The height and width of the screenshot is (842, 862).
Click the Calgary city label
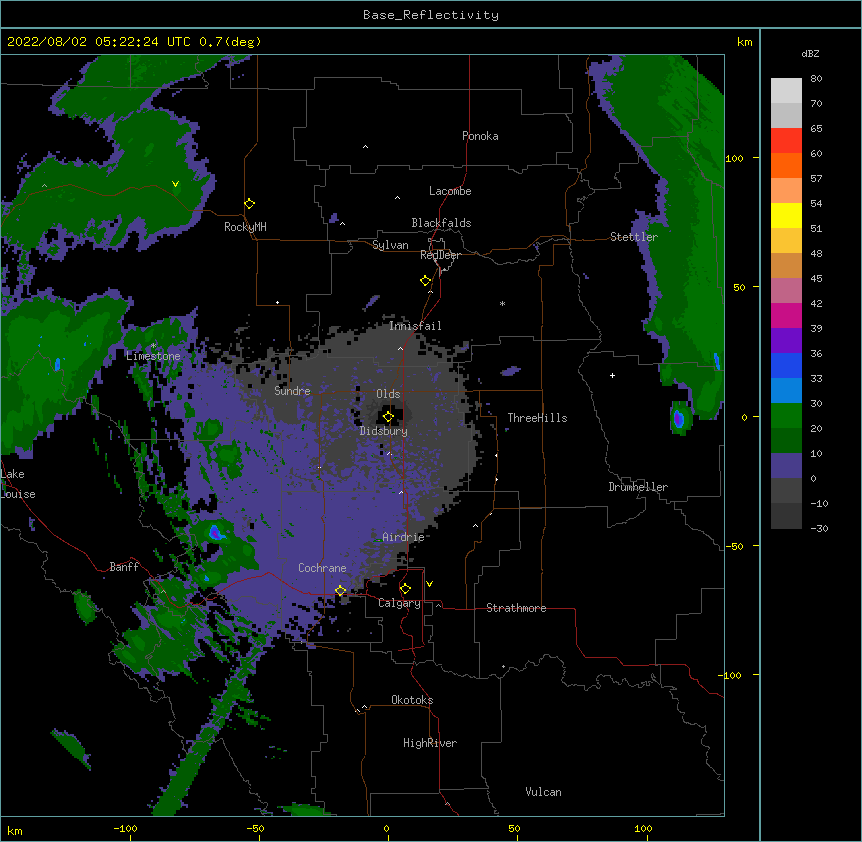coord(400,603)
